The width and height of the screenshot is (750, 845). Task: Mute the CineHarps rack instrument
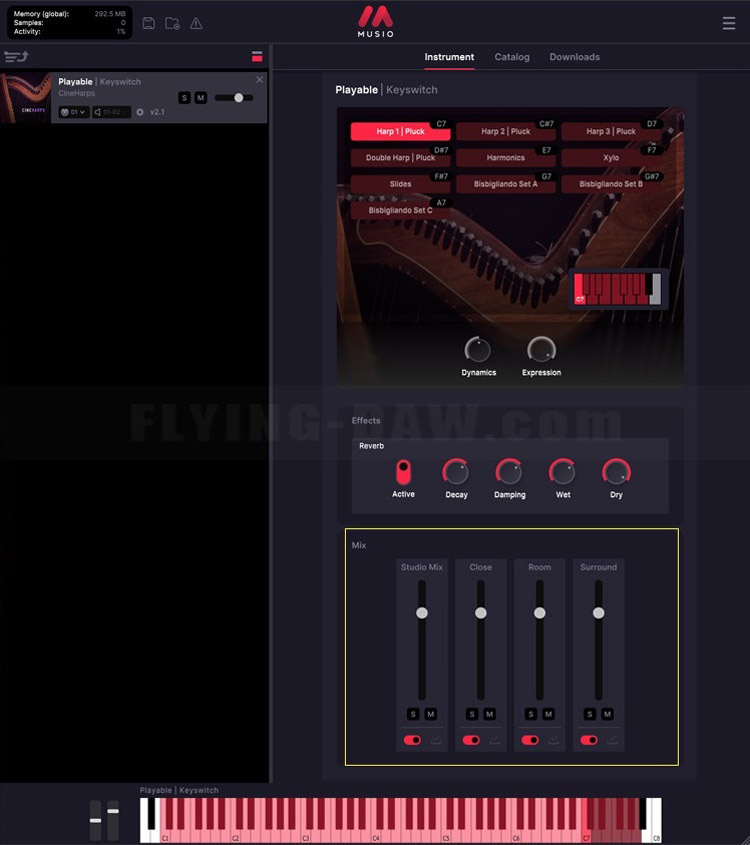tap(200, 98)
